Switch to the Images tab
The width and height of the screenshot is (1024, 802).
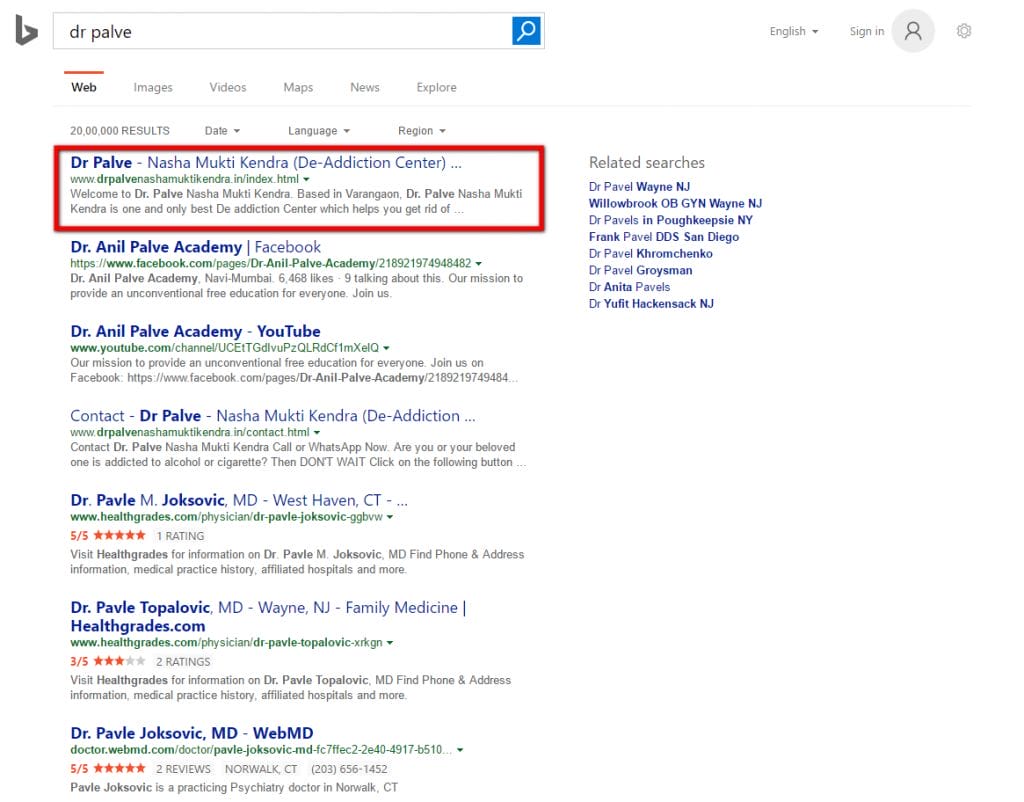(153, 87)
